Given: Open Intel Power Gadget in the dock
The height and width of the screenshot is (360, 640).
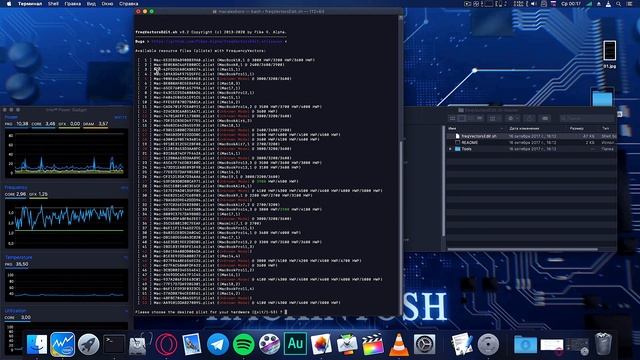Looking at the screenshot, I should (x=62, y=344).
